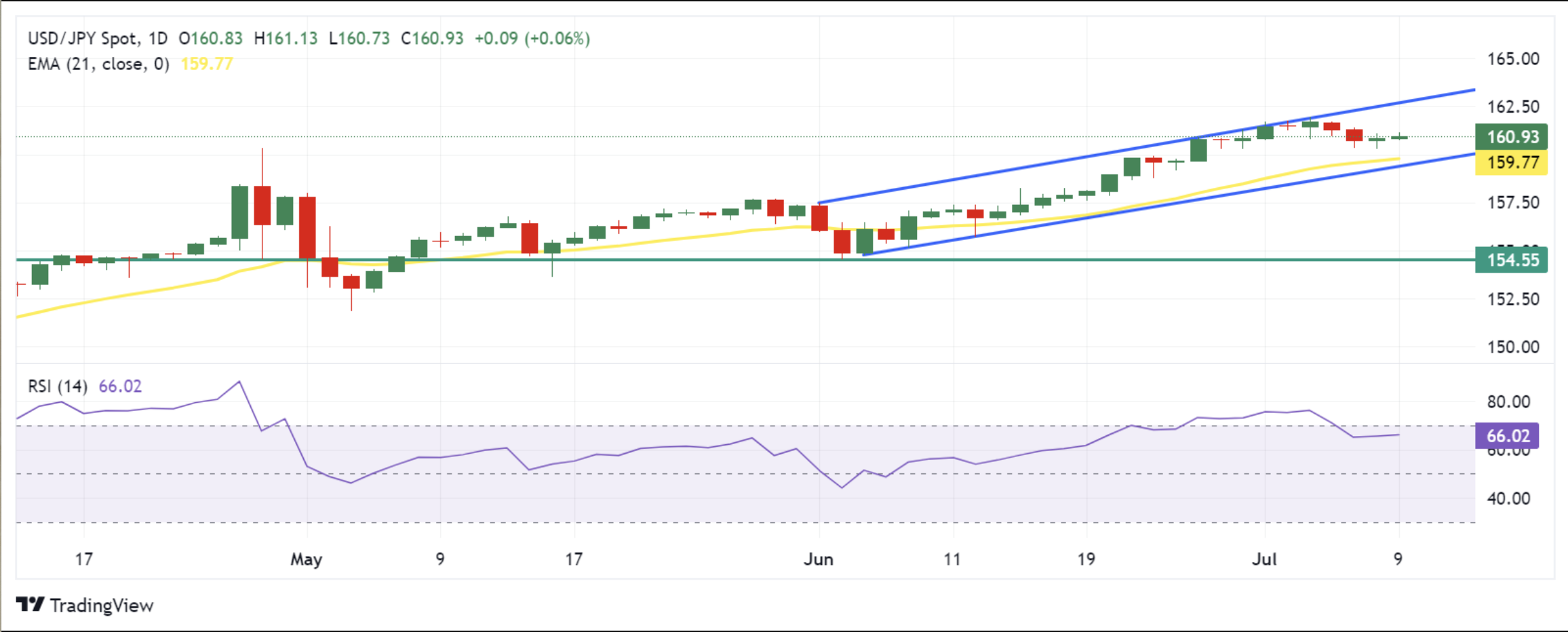Image resolution: width=1568 pixels, height=632 pixels.
Task: Click the 40.00 RSI axis label
Action: [1508, 499]
